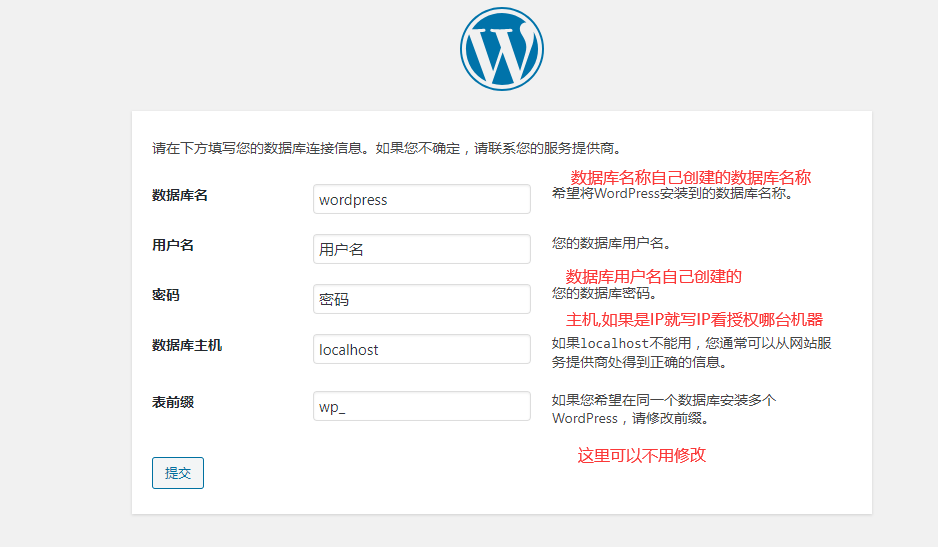
Task: Click the text 您的数据库用户名。
Action: (611, 243)
